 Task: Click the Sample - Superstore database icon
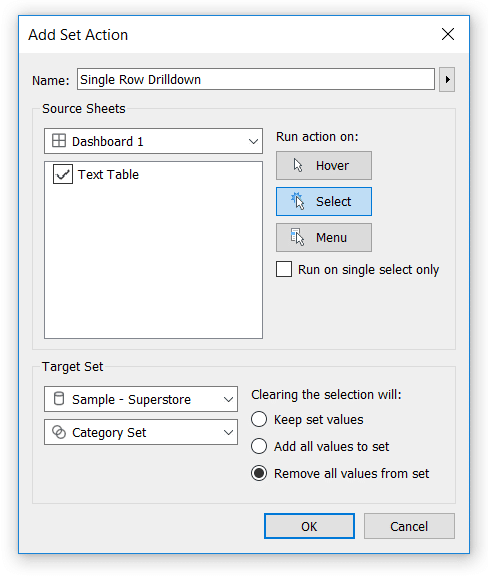[x=59, y=398]
